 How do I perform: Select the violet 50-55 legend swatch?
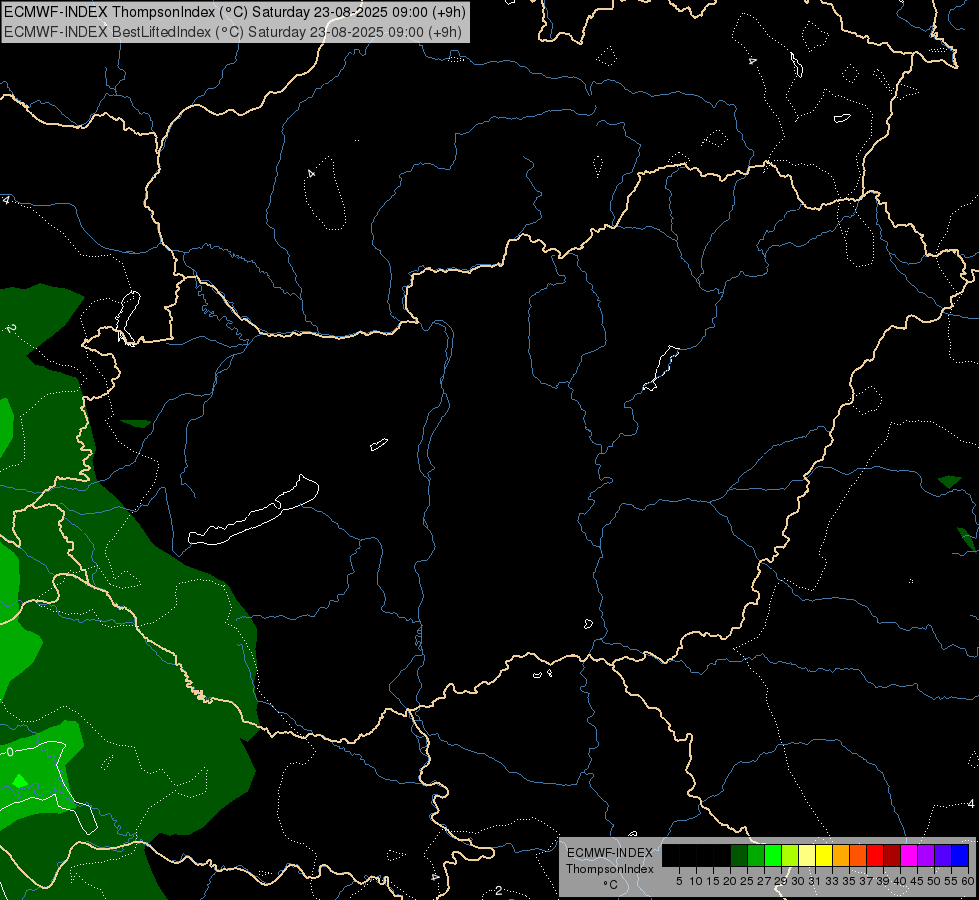(x=943, y=855)
